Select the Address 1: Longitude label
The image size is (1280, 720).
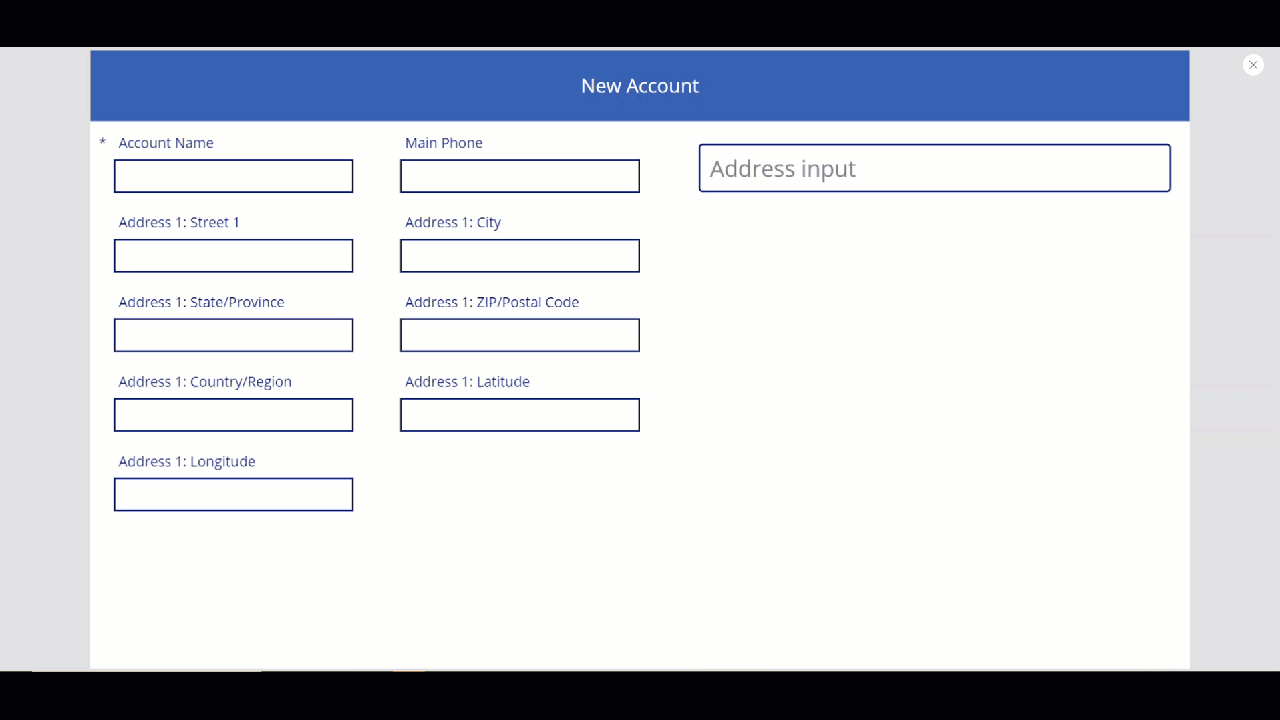point(187,461)
